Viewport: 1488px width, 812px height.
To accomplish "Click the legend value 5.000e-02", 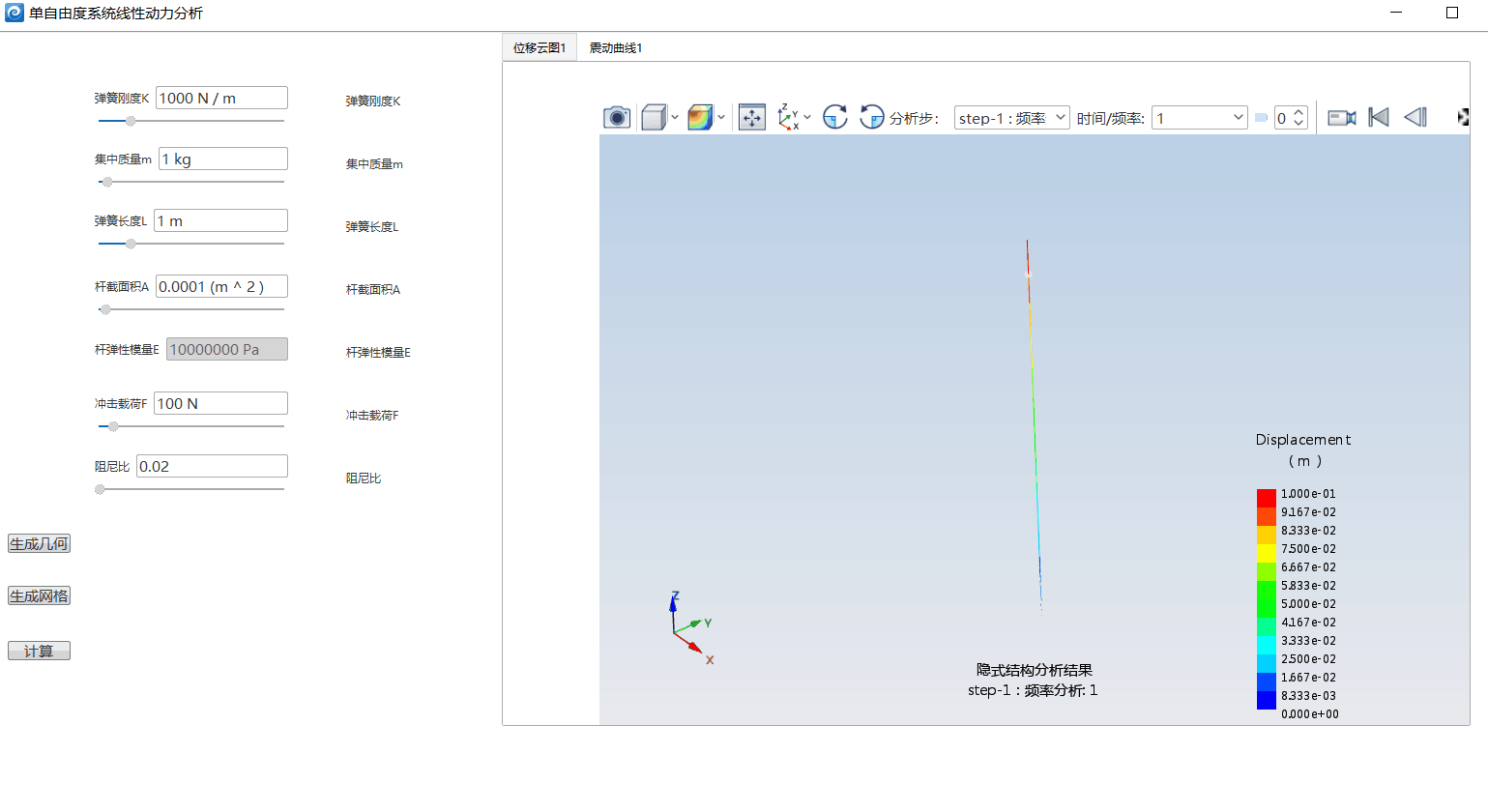I will 1308,604.
